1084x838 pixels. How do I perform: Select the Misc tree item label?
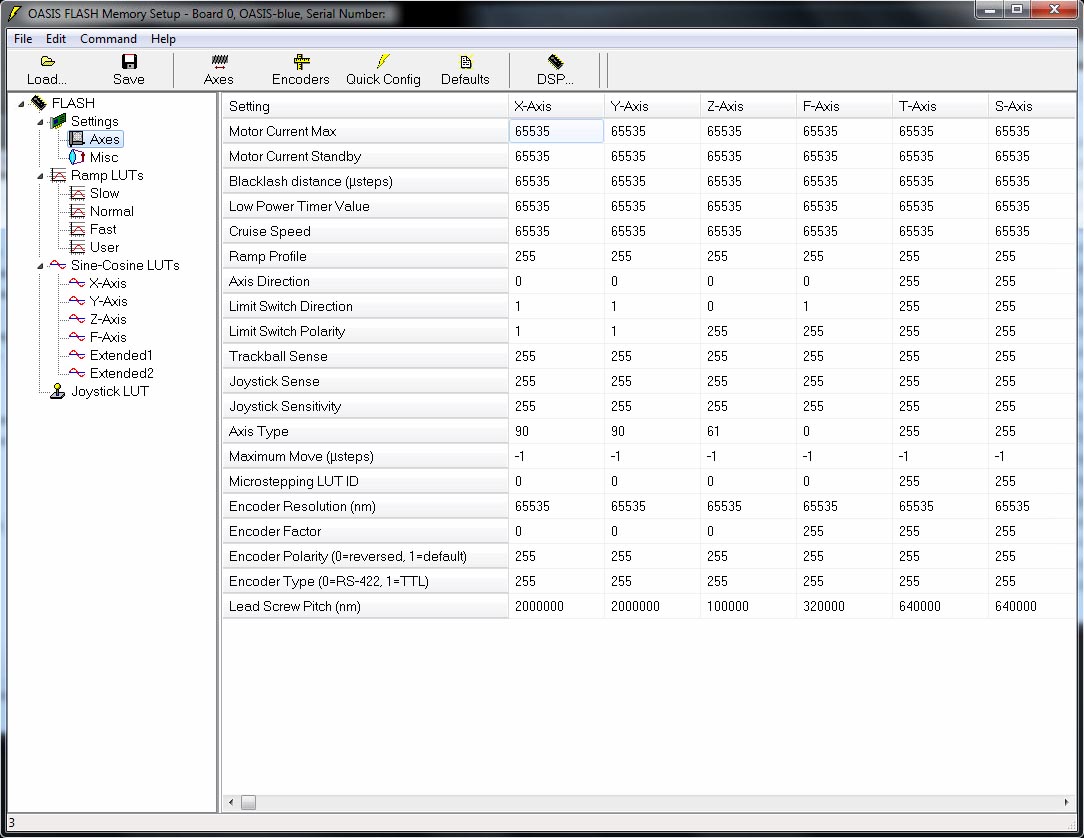(x=104, y=157)
